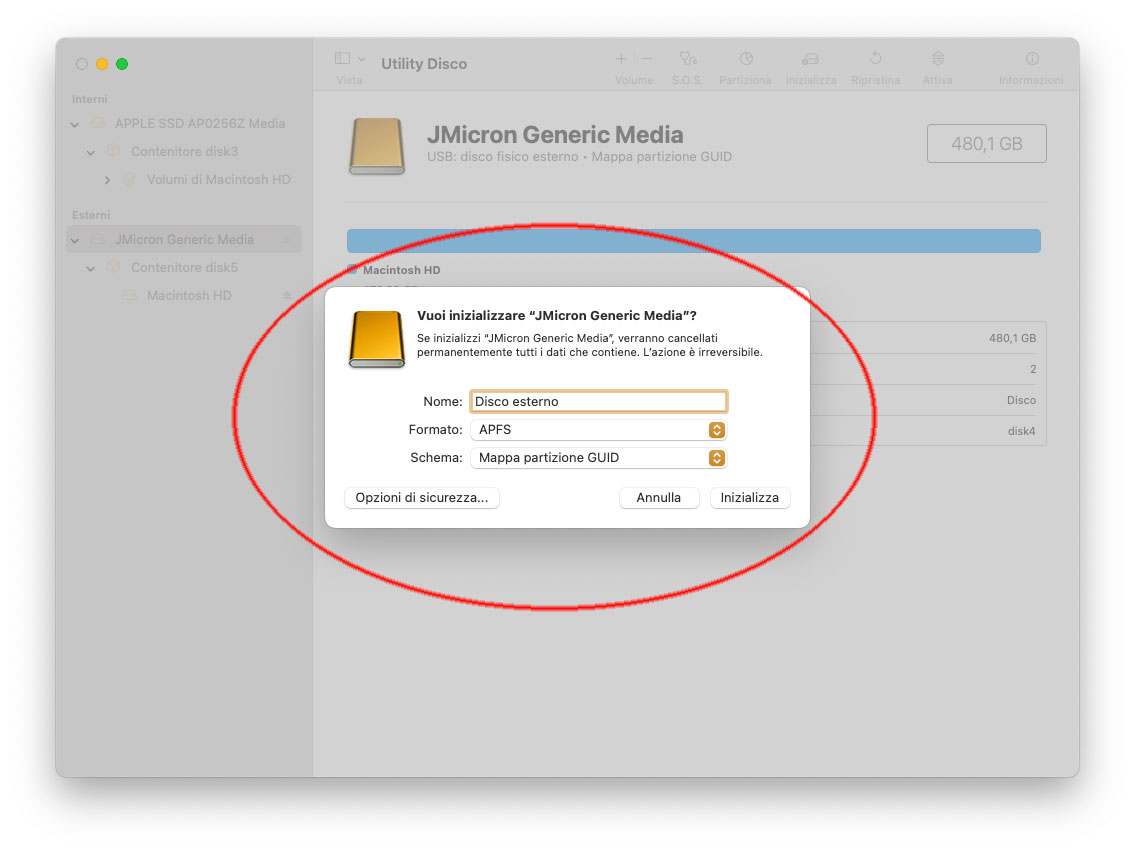1135x851 pixels.
Task: Collapse the APPLE SSD AP0256Z Media tree
Action: coord(75,124)
